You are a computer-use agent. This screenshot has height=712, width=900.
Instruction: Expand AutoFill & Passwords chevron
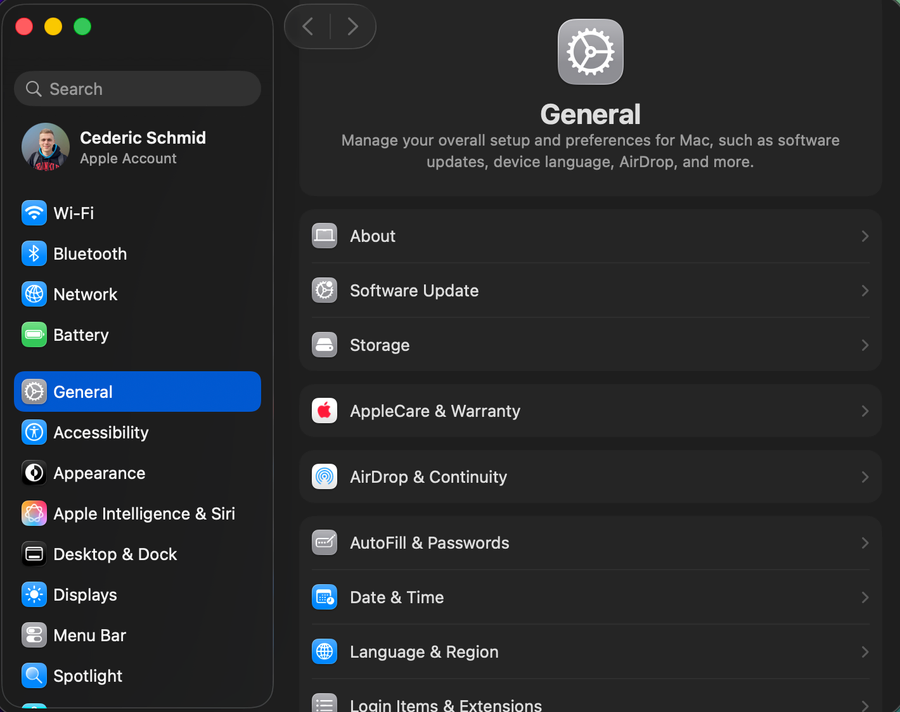864,543
